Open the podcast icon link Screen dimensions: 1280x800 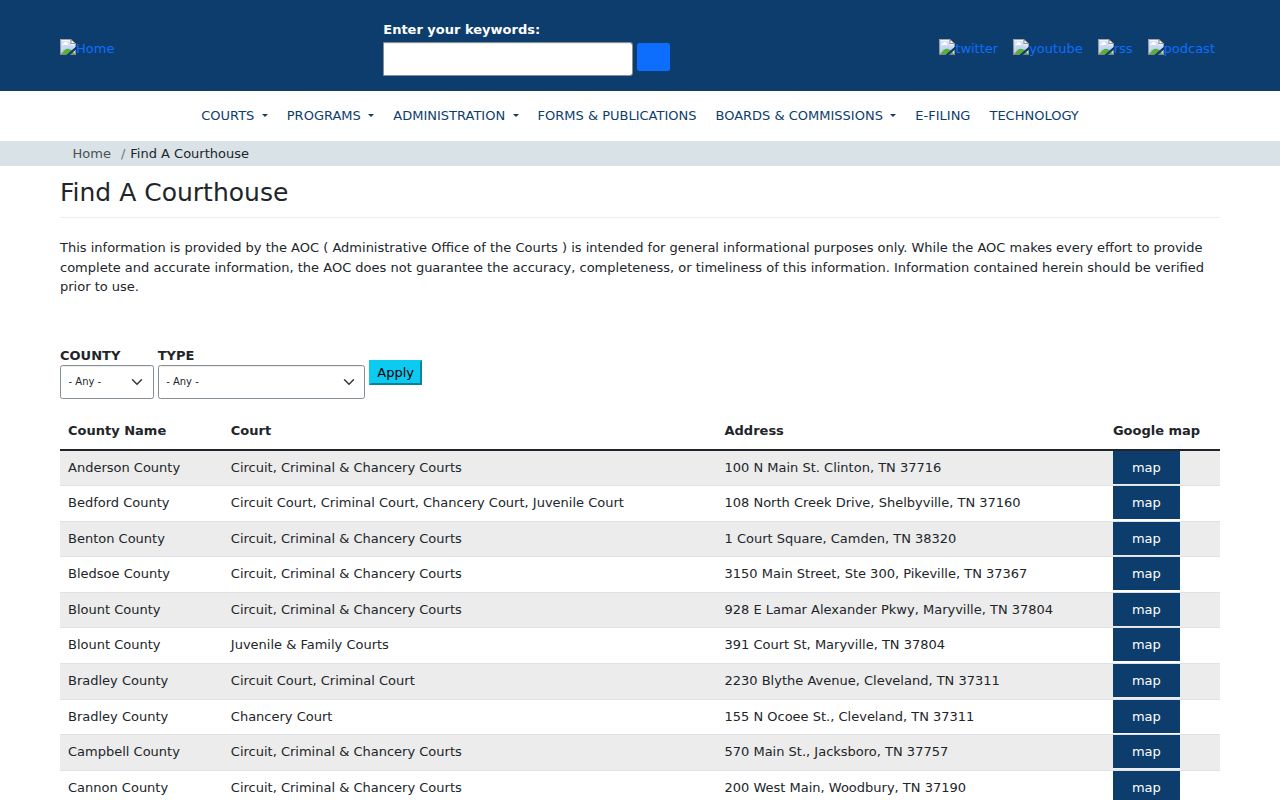tap(1181, 48)
